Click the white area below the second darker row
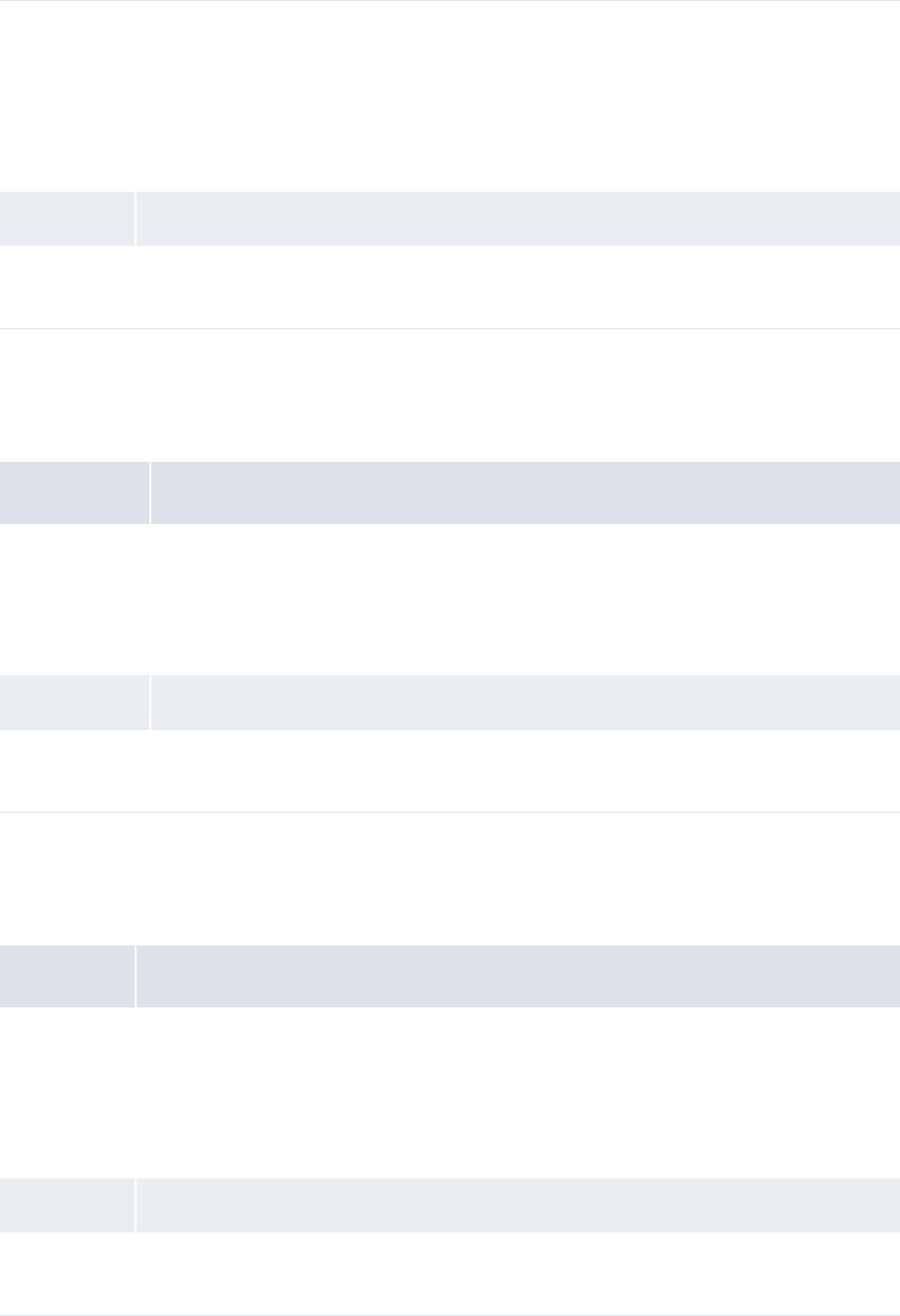900x1316 pixels. coord(450,1092)
